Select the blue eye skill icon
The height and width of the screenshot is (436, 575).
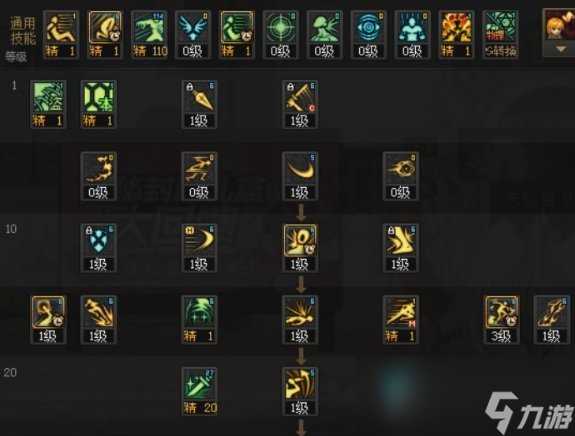(369, 34)
